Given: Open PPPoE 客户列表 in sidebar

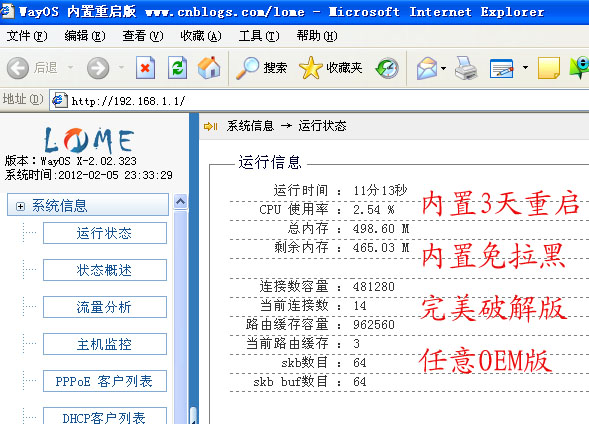Looking at the screenshot, I should (x=105, y=381).
